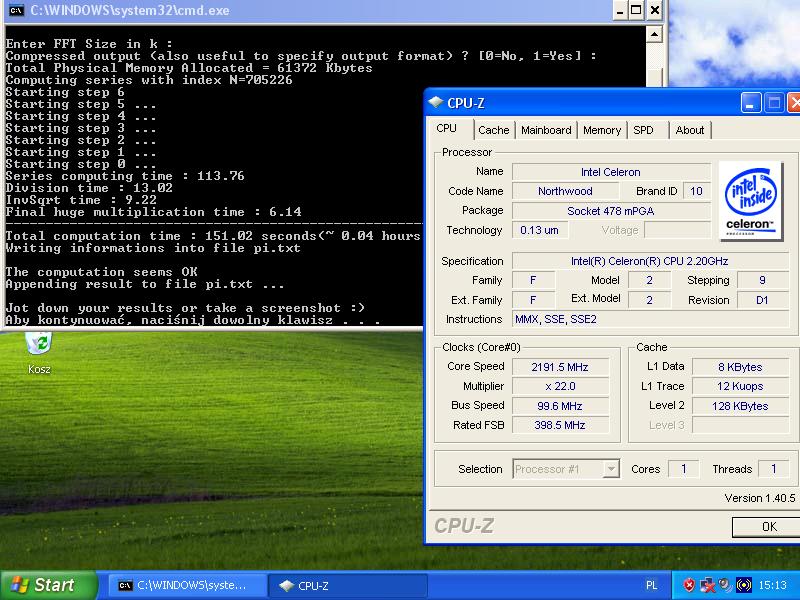The height and width of the screenshot is (600, 800).
Task: Click the Revision value 'D1'
Action: (763, 300)
